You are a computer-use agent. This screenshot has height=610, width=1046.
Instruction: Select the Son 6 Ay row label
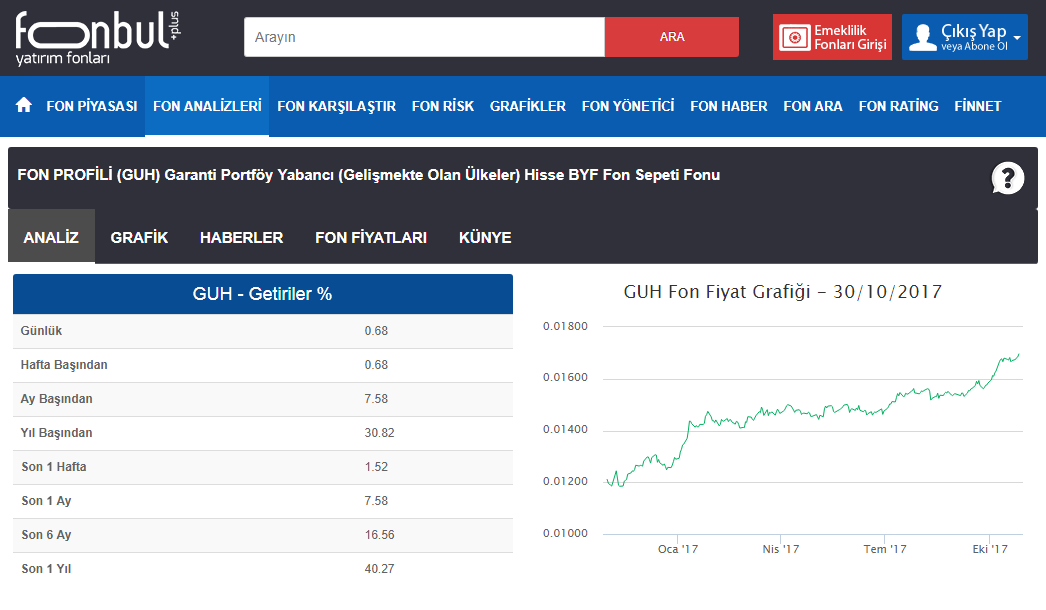46,535
